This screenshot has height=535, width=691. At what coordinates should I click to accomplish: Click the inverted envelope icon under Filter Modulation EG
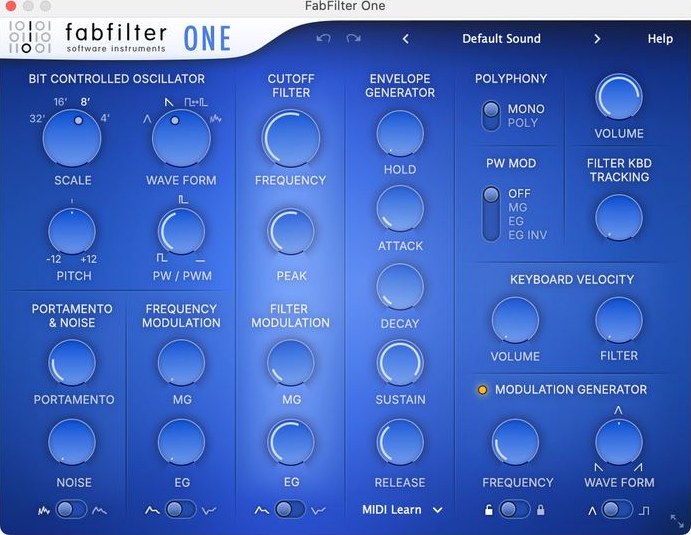318,511
